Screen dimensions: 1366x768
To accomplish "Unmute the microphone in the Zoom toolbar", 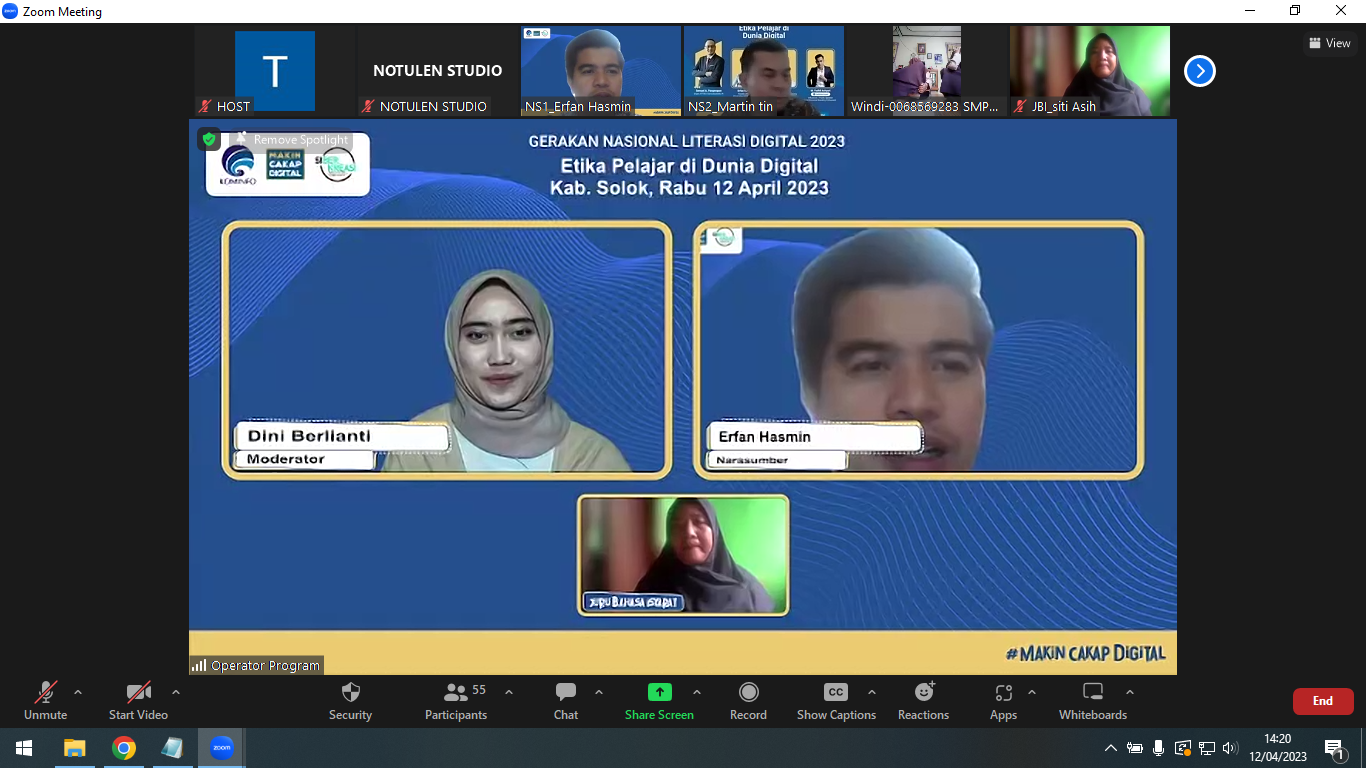I will tap(46, 700).
